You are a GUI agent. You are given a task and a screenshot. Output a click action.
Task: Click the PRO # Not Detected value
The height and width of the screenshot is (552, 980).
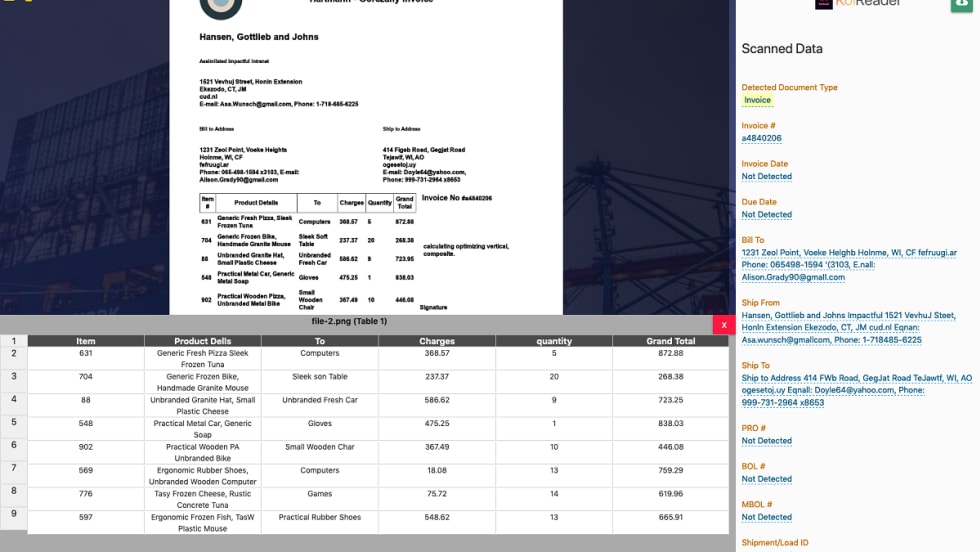coord(766,440)
